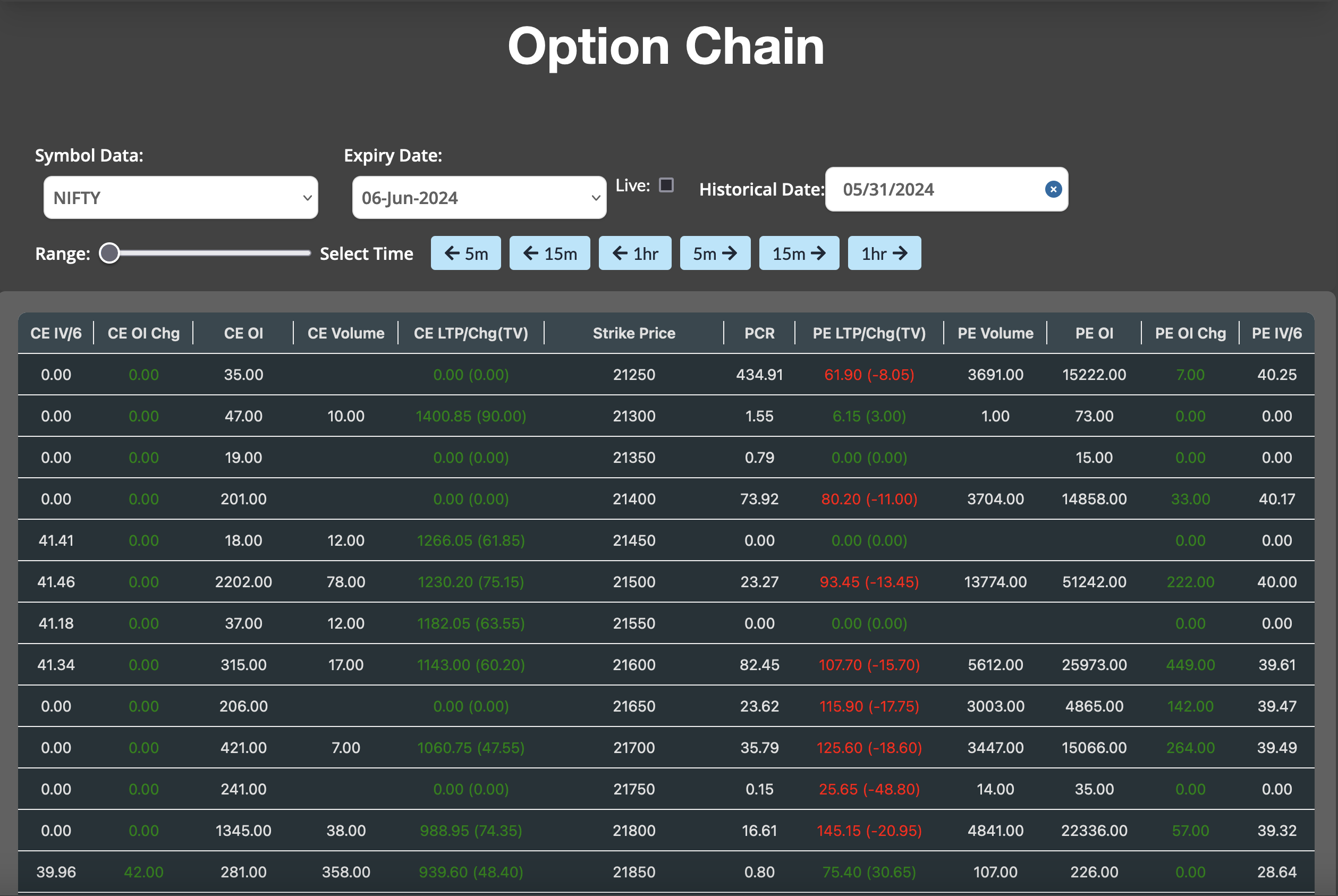Screen dimensions: 1338x896
Task: Click the PE LTP value for strike 21800
Action: pyautogui.click(x=868, y=830)
